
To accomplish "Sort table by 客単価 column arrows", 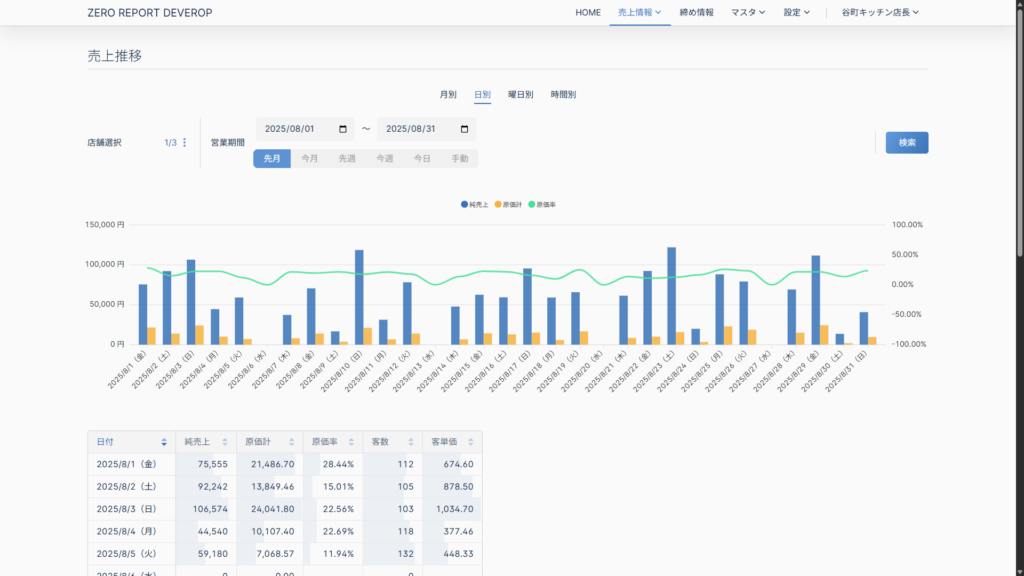I will point(470,442).
